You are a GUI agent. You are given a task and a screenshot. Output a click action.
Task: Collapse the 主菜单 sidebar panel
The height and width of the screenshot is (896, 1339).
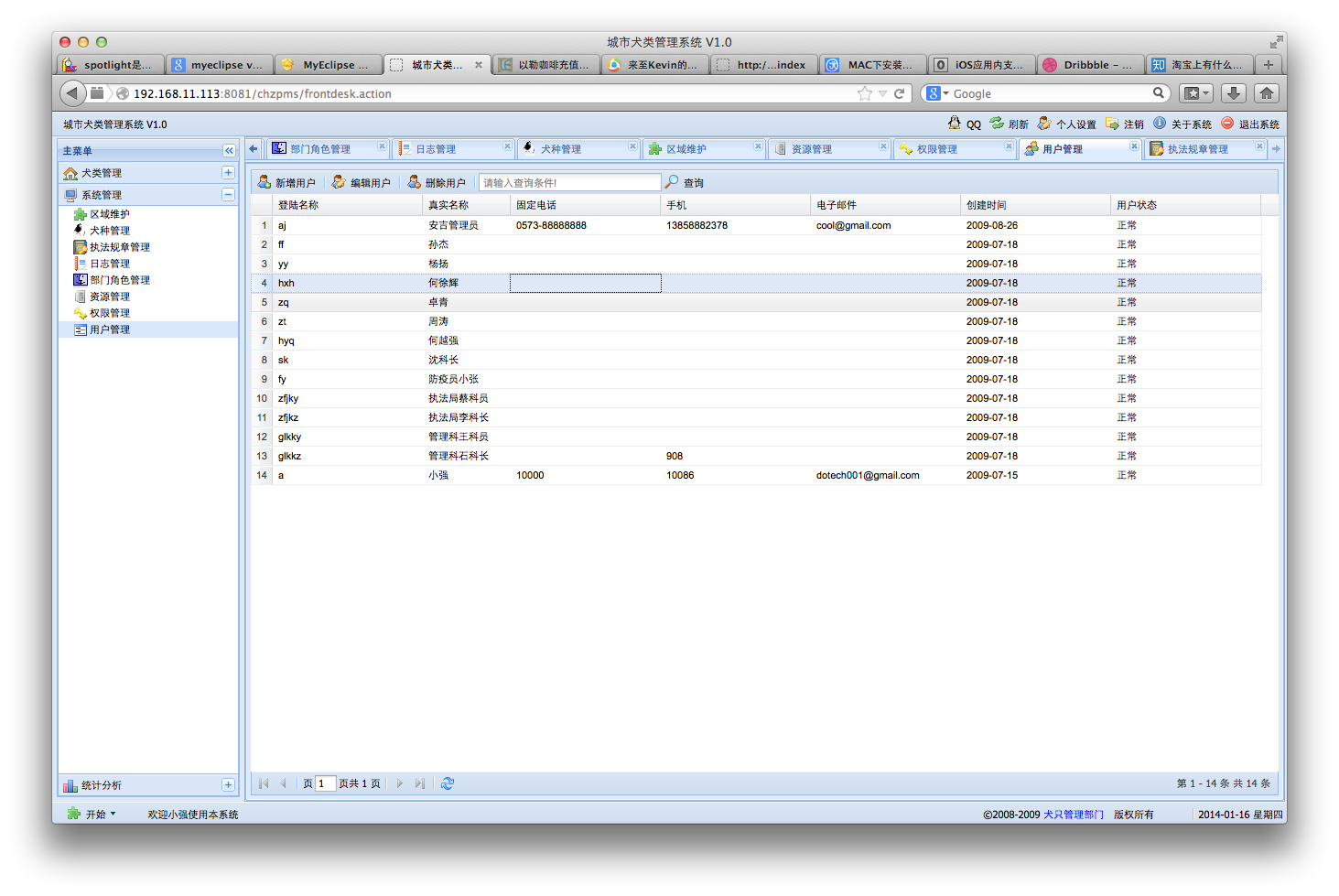pos(229,150)
